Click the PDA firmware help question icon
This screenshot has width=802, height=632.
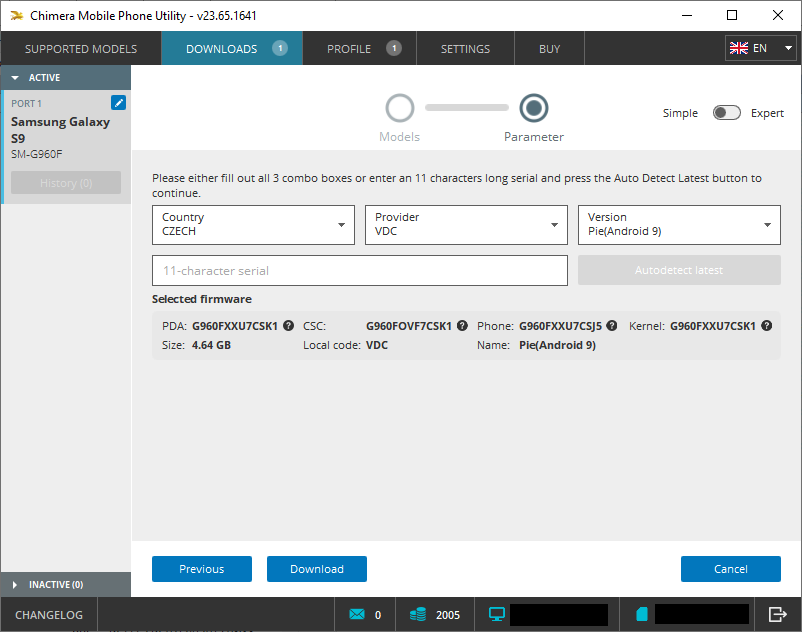tap(288, 326)
